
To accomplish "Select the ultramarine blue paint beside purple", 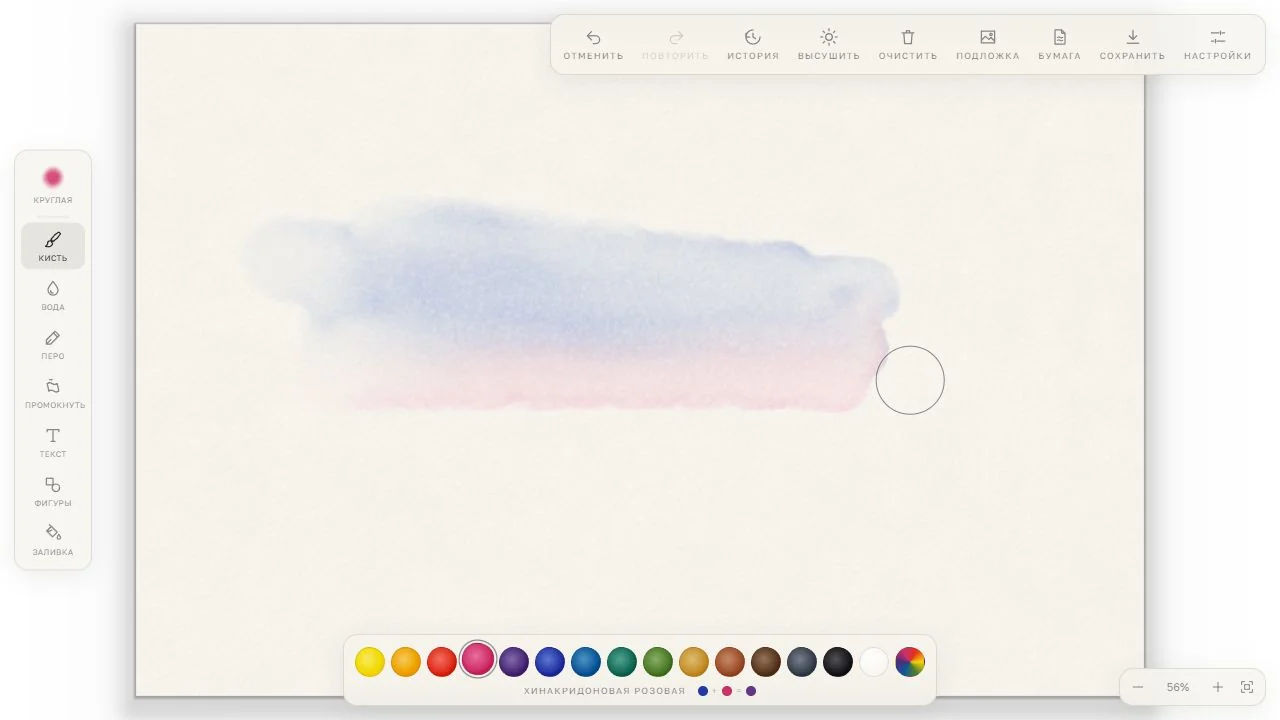I will click(x=550, y=662).
